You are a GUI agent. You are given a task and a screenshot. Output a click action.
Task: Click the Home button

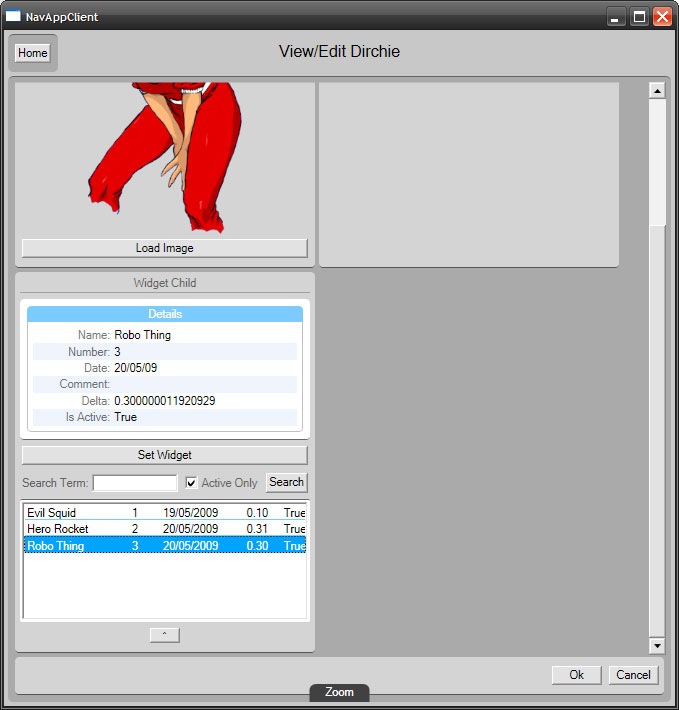click(x=32, y=53)
